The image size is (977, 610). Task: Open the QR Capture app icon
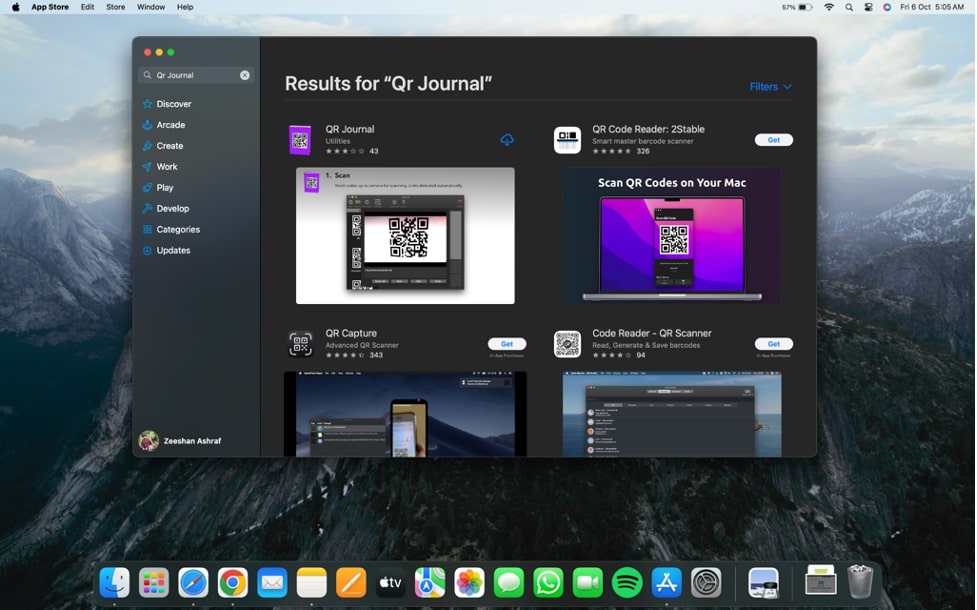(300, 344)
